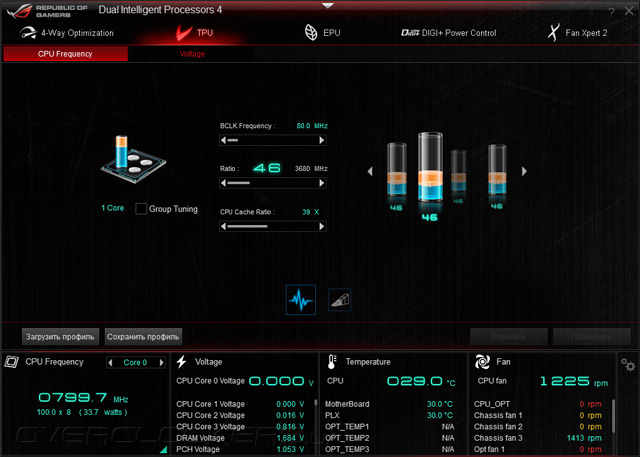Screen dimensions: 640x457
Task: Click the 1 Core label
Action: (x=113, y=208)
